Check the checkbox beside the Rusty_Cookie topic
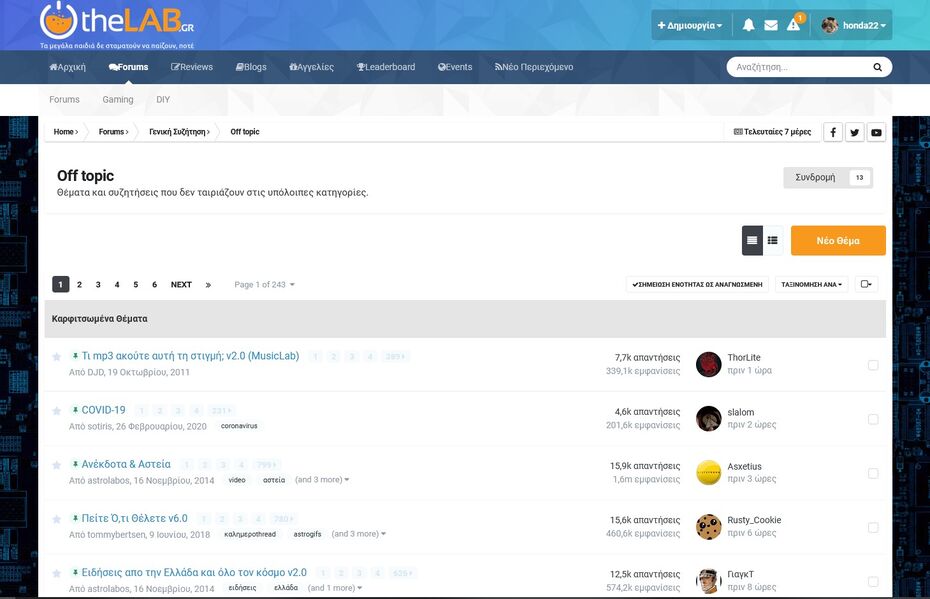This screenshot has height=599, width=930. point(873,526)
